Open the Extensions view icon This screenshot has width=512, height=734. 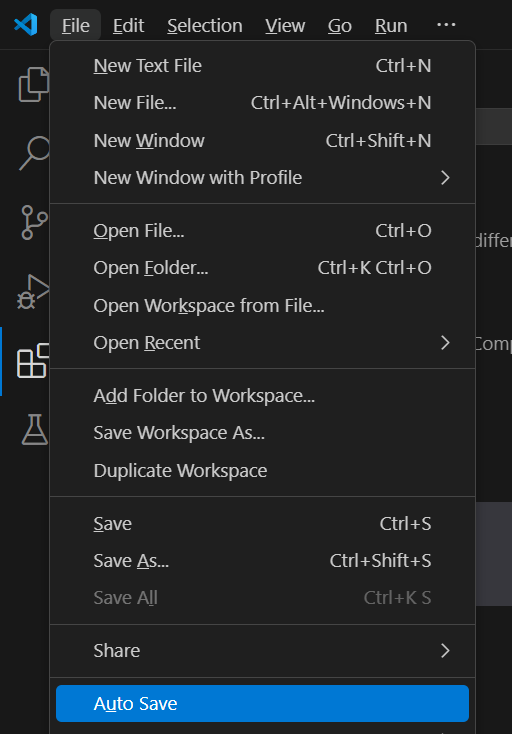33,360
